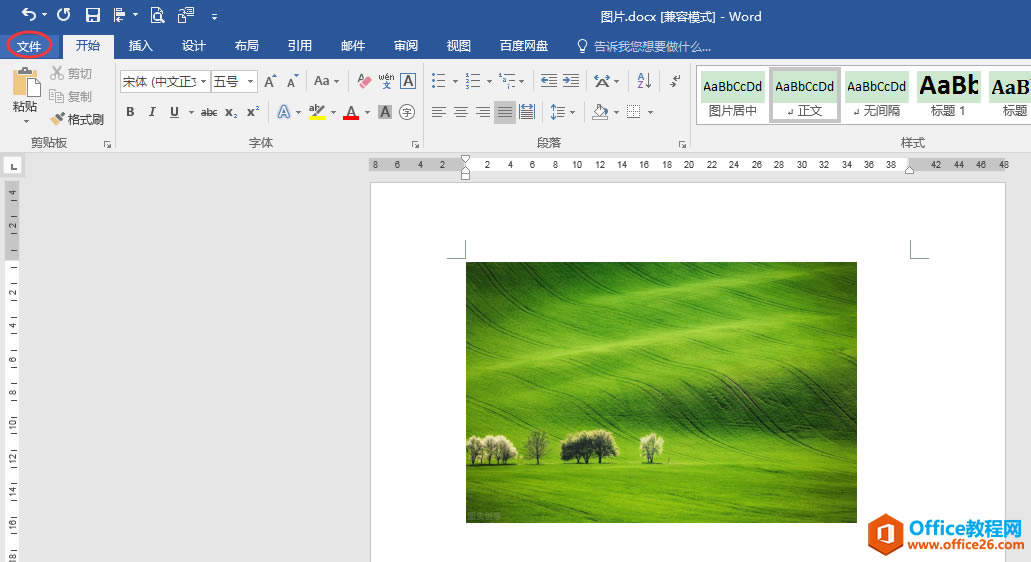This screenshot has height=562, width=1031.
Task: Select the green field picture in the document
Action: pyautogui.click(x=661, y=392)
